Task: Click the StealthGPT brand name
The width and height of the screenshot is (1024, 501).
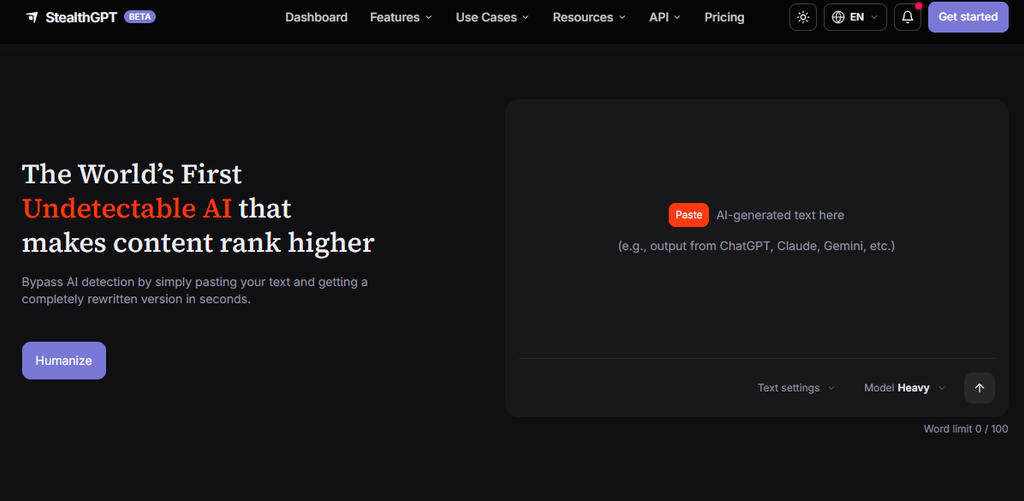Action: [x=81, y=17]
